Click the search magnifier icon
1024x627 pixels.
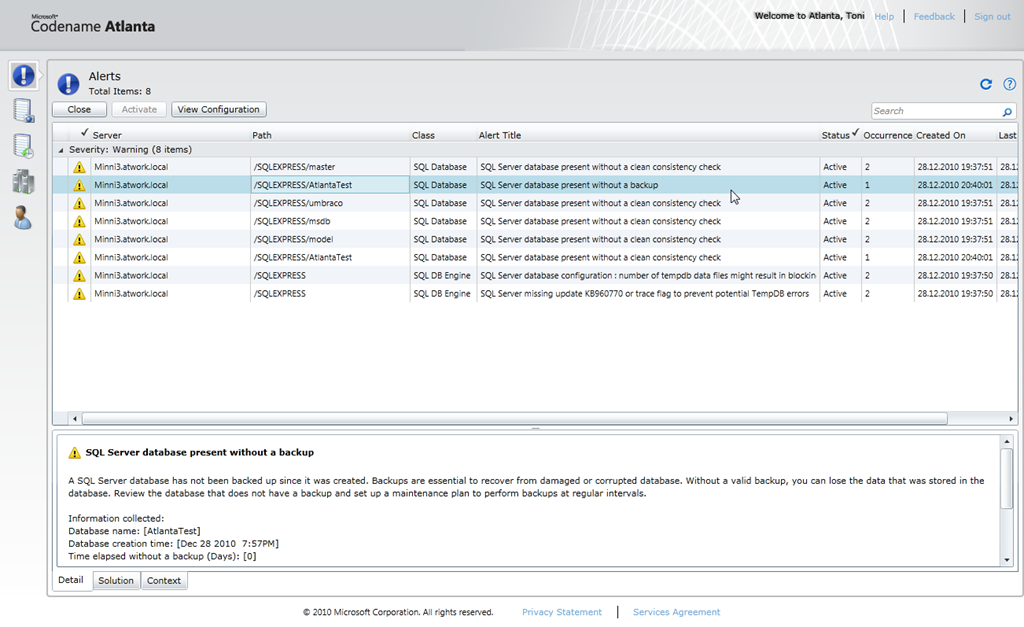click(x=1007, y=112)
